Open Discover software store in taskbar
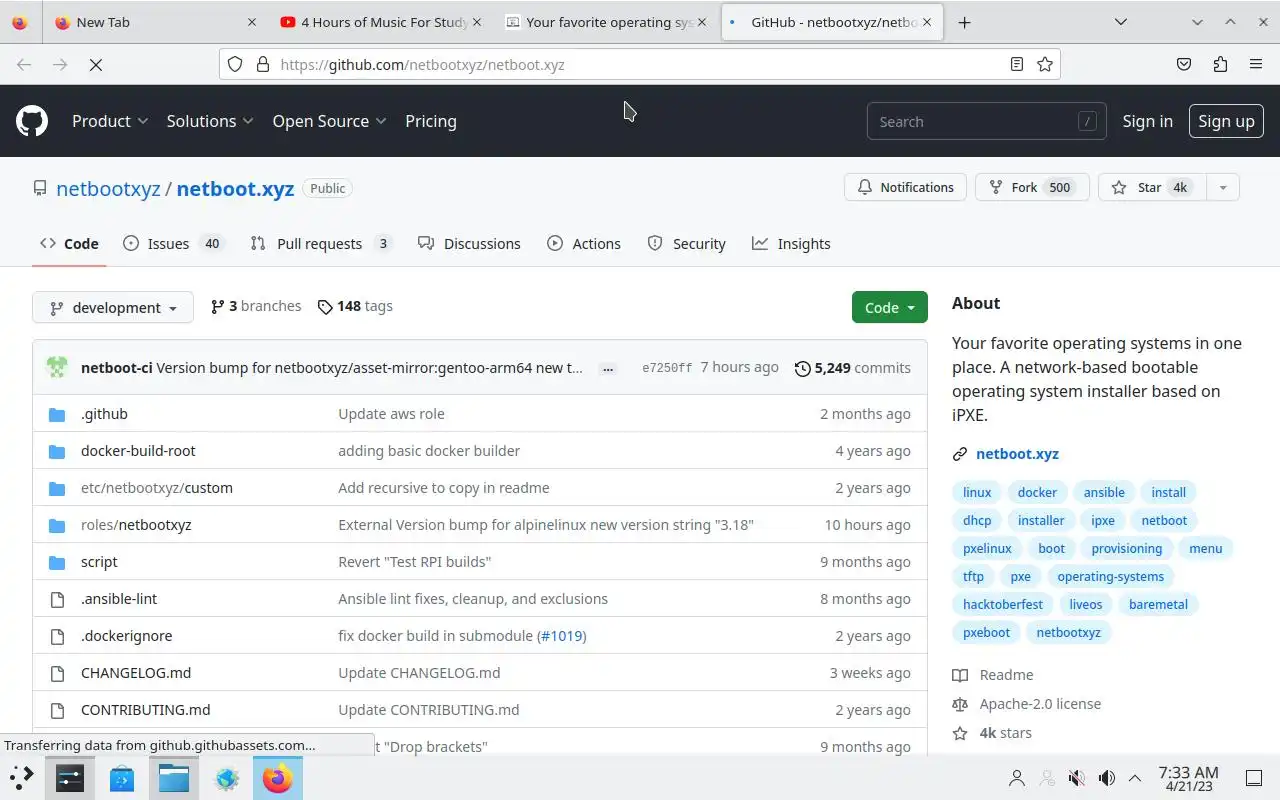Viewport: 1280px width, 800px height. [122, 777]
